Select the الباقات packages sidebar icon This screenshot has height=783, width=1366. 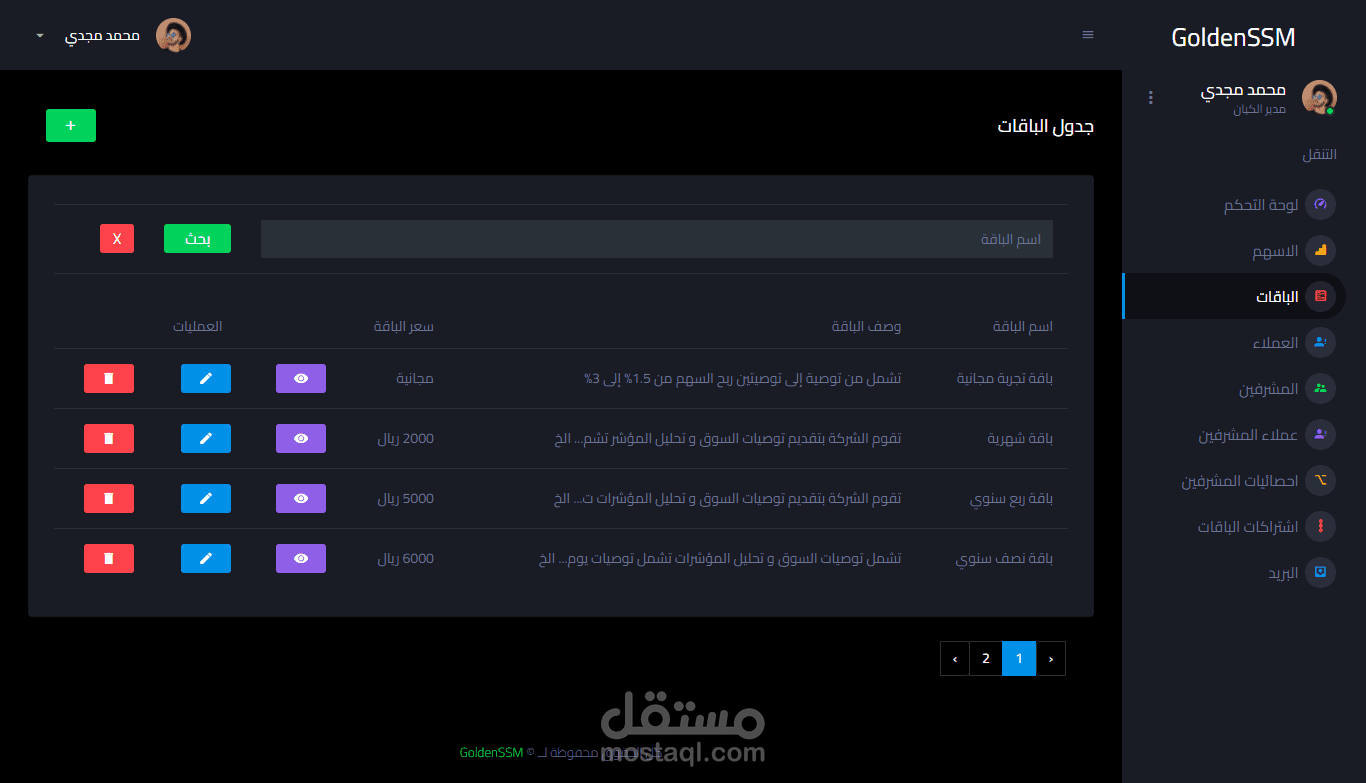[x=1320, y=296]
